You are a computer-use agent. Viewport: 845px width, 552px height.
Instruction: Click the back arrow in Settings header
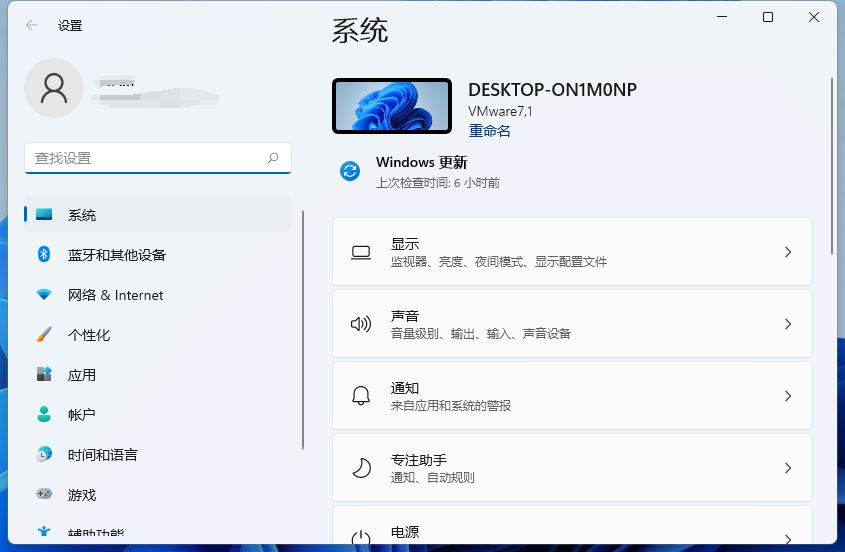tap(32, 26)
